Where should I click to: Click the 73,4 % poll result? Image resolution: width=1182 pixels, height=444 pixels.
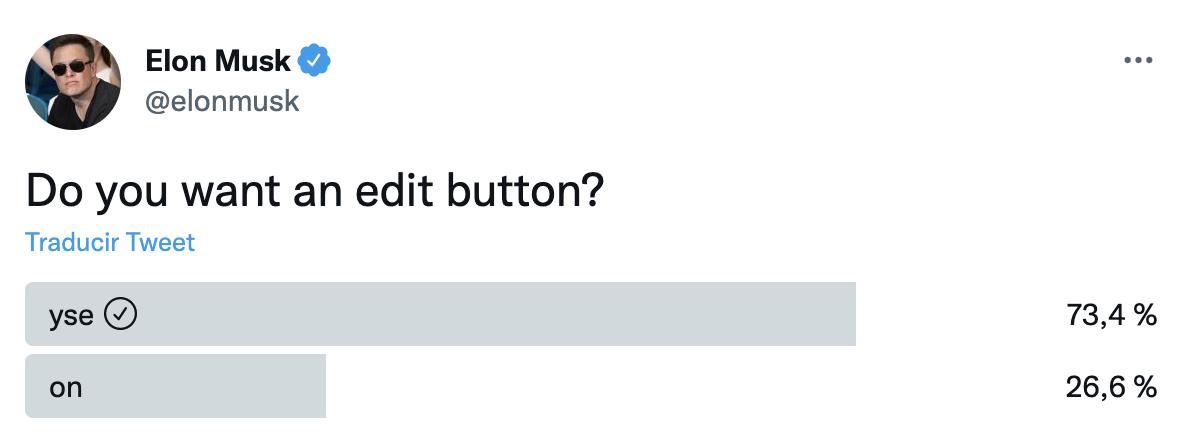1111,316
